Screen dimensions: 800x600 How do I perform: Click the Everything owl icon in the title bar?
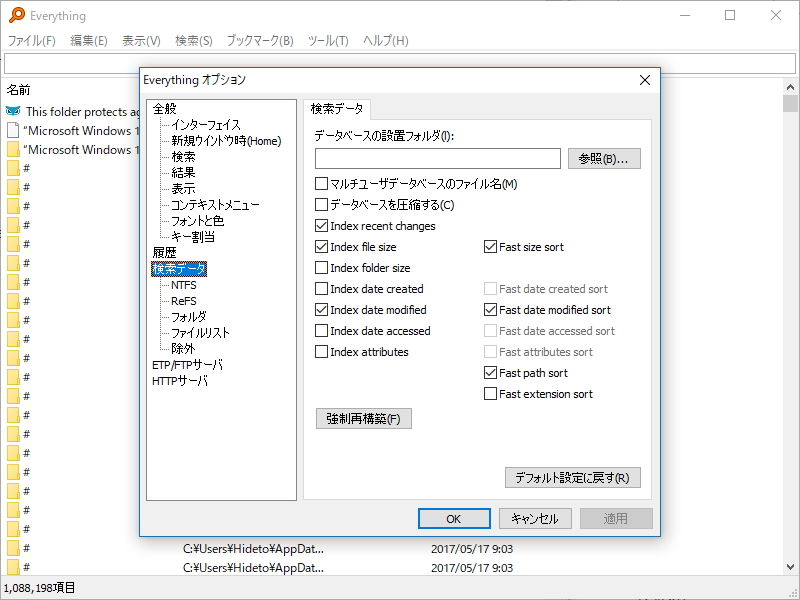(x=14, y=16)
